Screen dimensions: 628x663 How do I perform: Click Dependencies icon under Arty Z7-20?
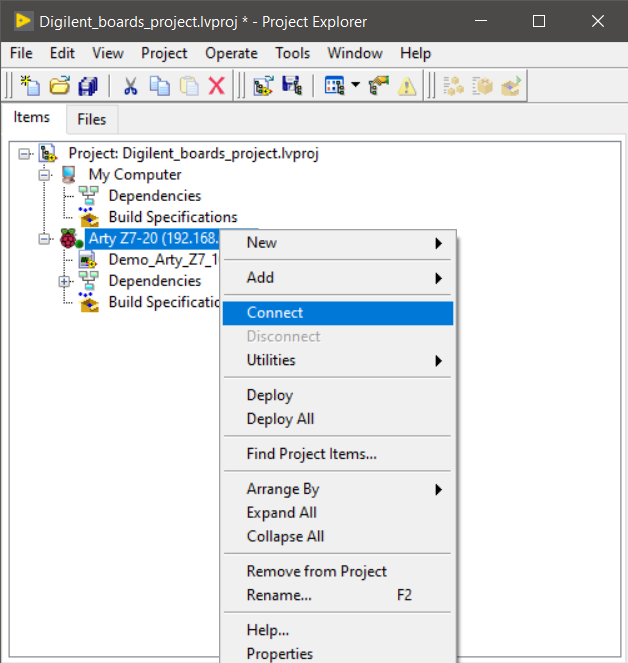click(x=88, y=281)
